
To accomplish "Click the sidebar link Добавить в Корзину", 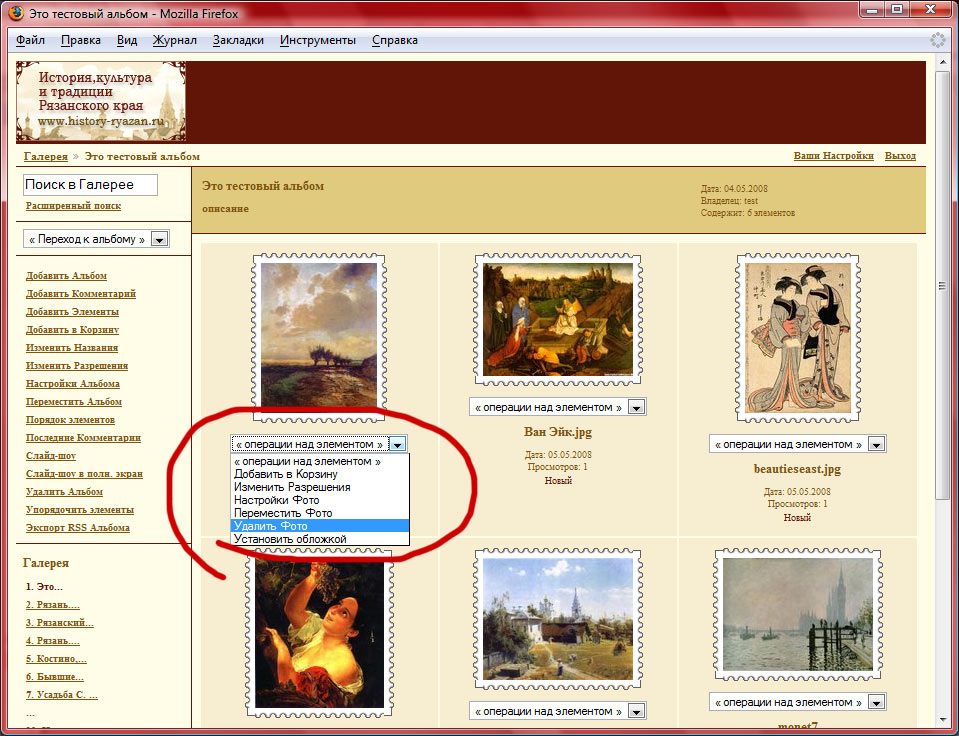I will pos(72,330).
